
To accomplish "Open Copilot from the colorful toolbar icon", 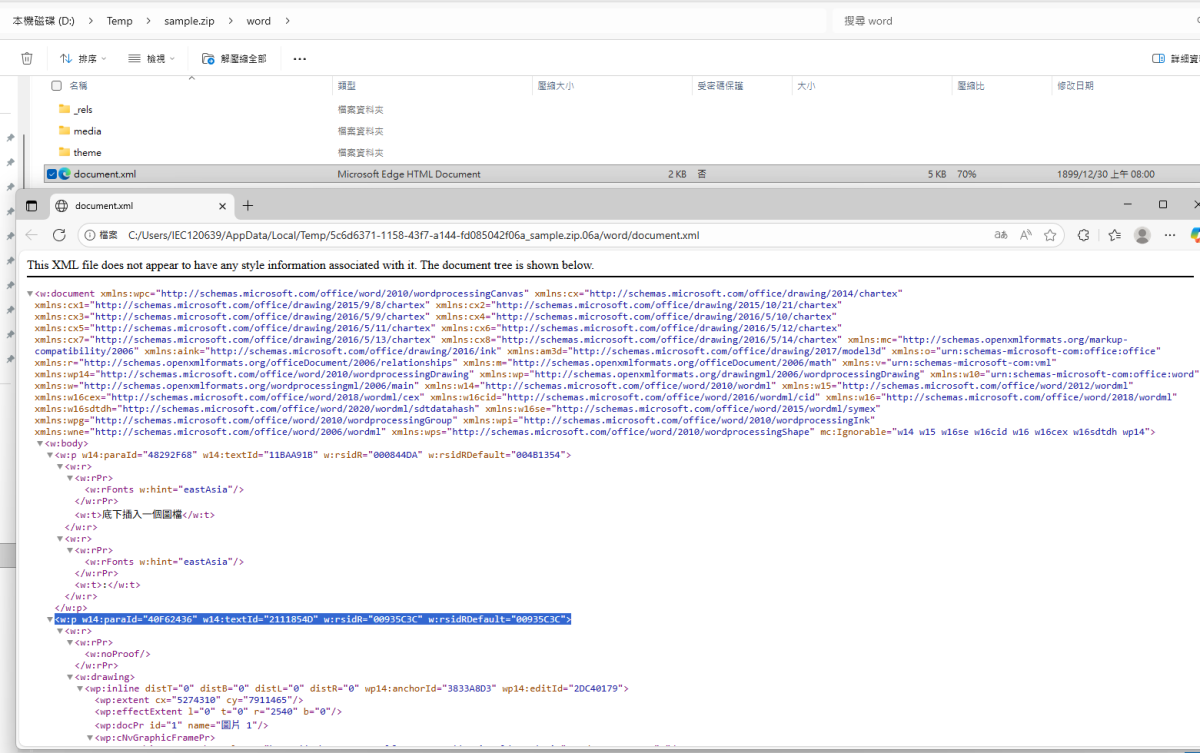I will click(1194, 234).
